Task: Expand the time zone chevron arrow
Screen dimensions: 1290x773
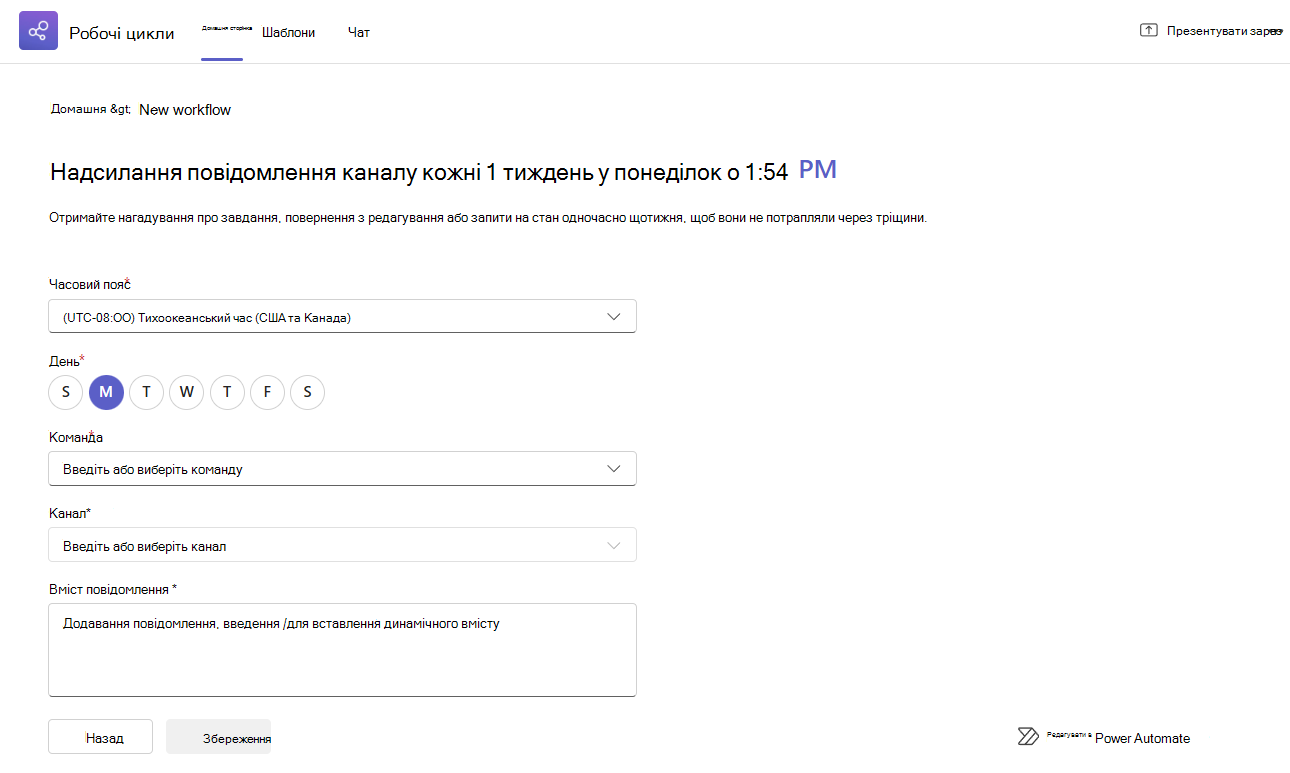Action: [614, 317]
